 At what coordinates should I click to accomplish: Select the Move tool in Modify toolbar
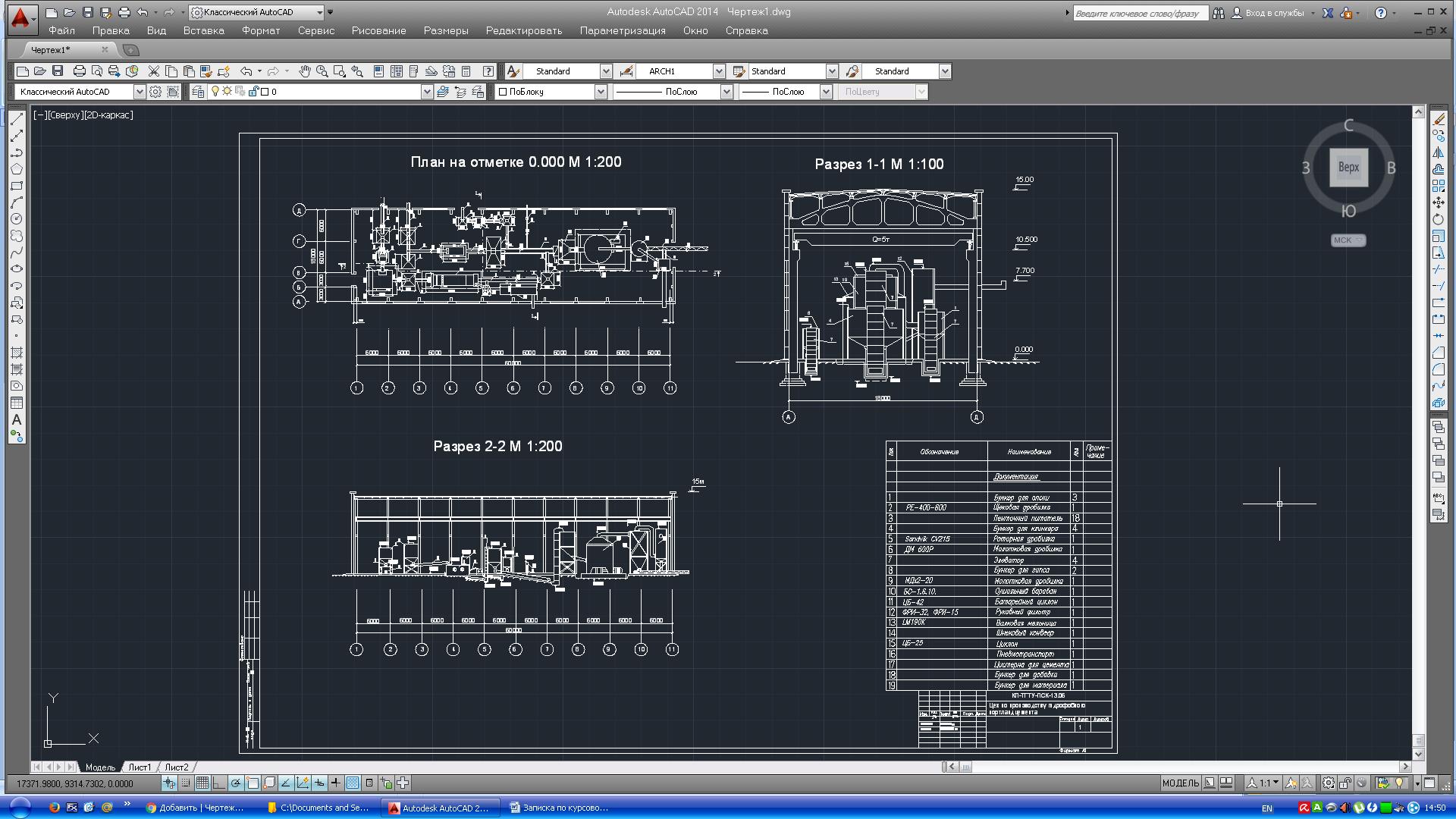click(x=1439, y=202)
